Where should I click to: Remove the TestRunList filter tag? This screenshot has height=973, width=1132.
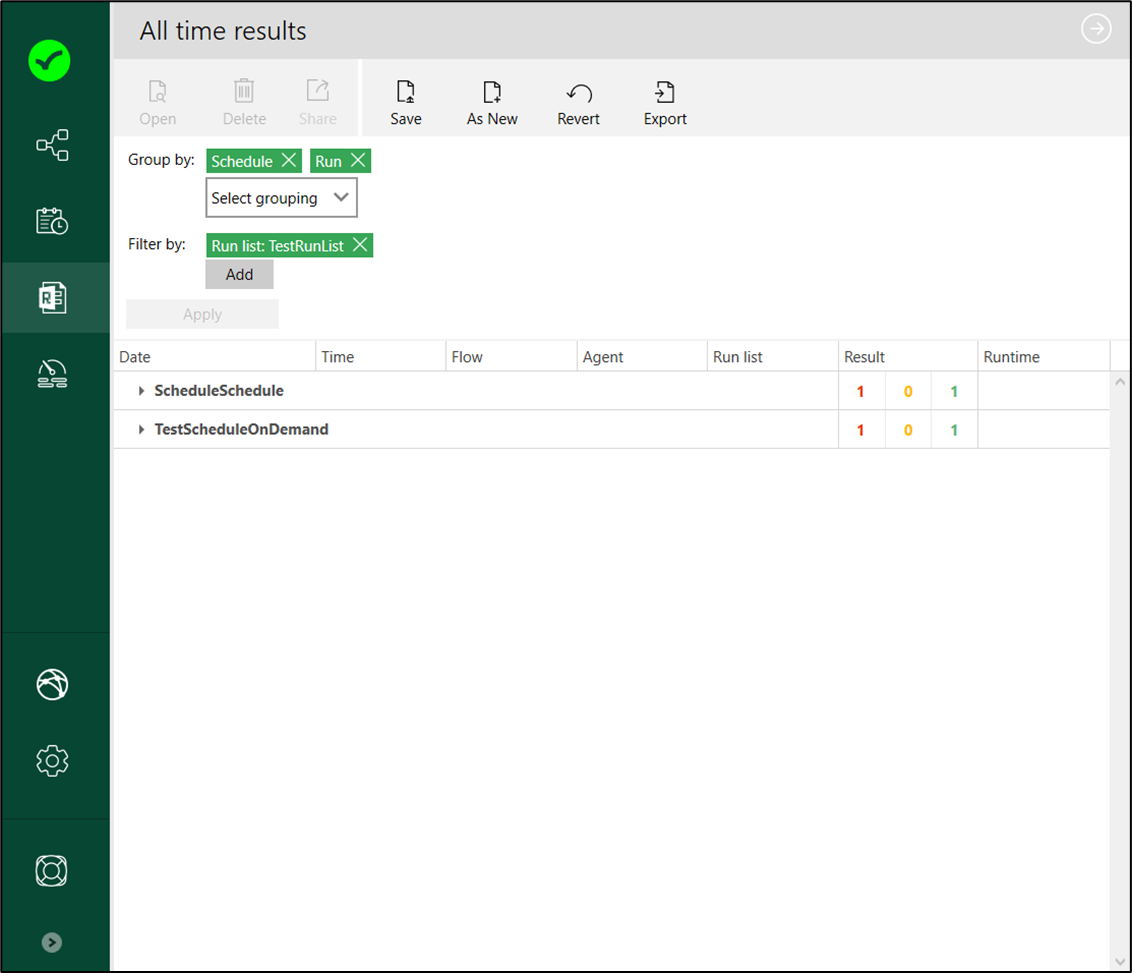click(360, 245)
